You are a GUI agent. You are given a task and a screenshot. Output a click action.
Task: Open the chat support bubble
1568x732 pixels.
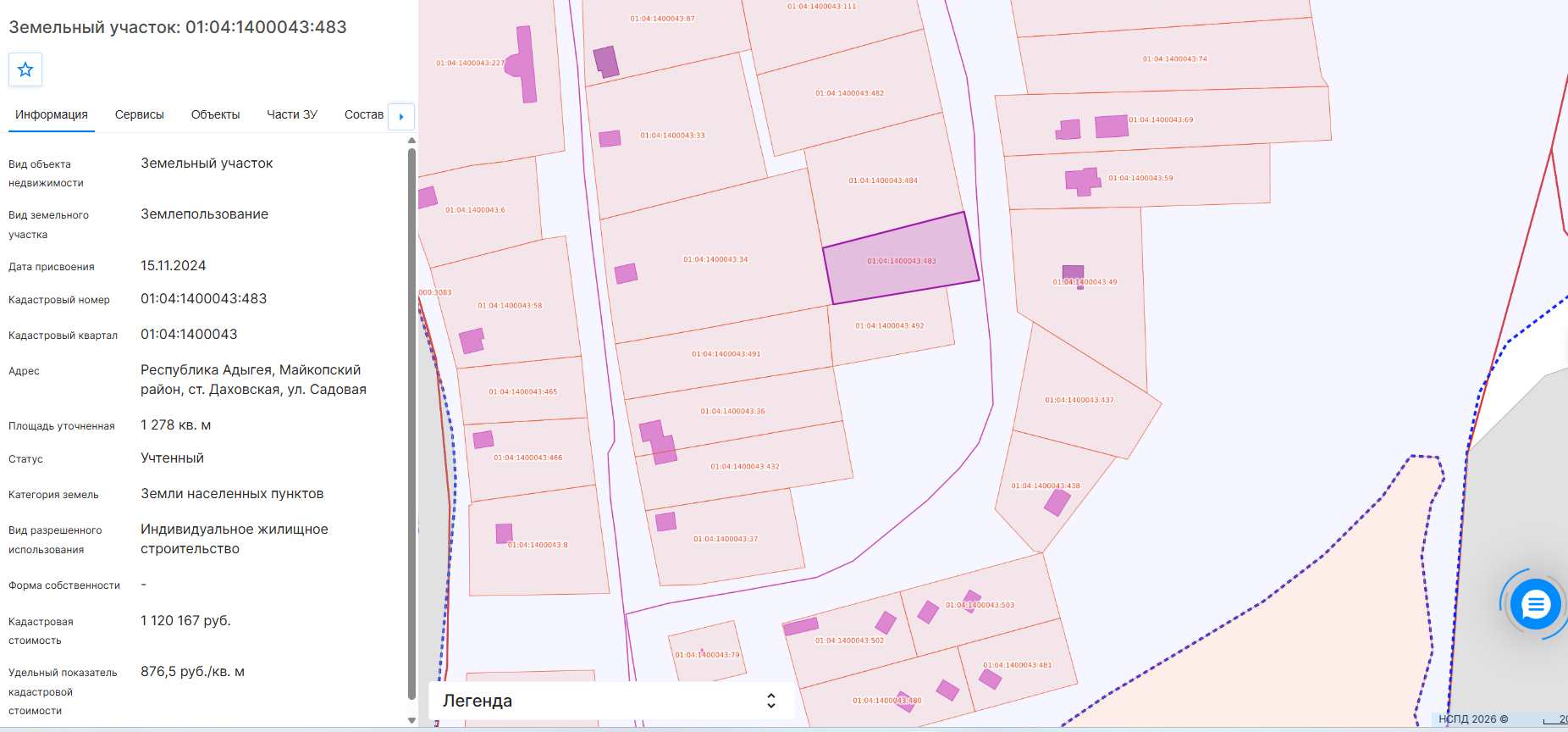coord(1535,604)
